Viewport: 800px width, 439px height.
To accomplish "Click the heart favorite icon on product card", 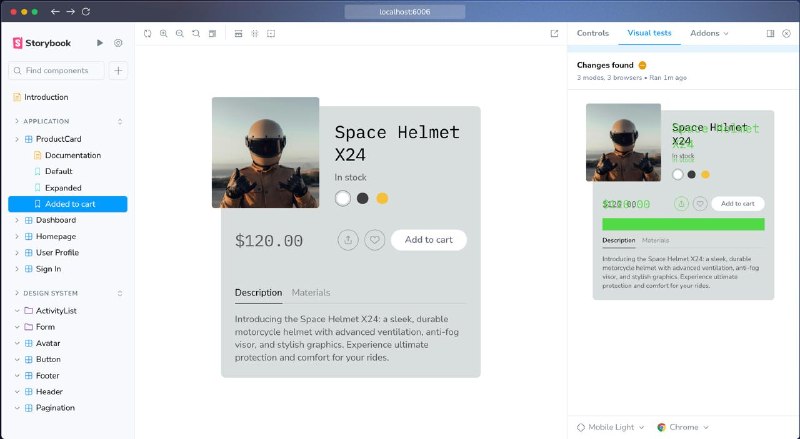I will pos(374,240).
